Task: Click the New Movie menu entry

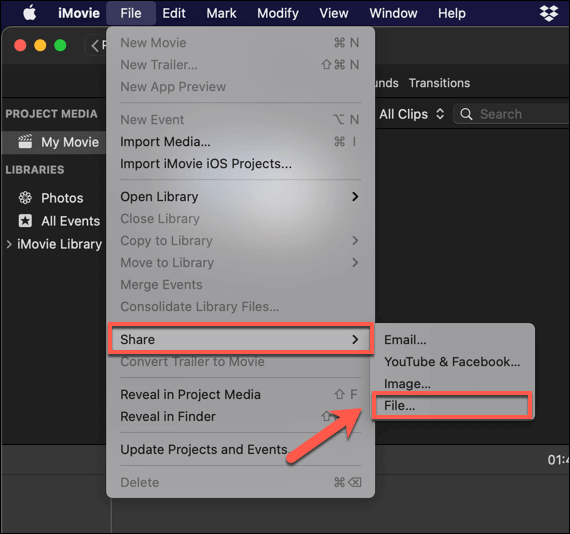Action: [240, 43]
